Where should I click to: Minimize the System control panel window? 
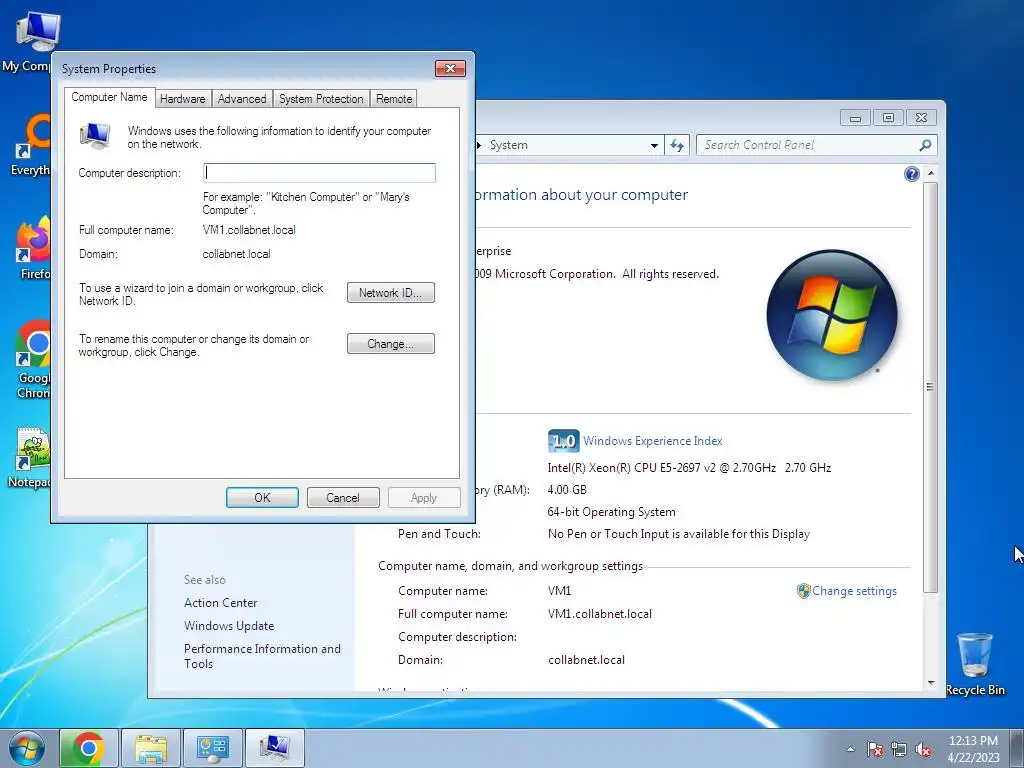pyautogui.click(x=855, y=118)
